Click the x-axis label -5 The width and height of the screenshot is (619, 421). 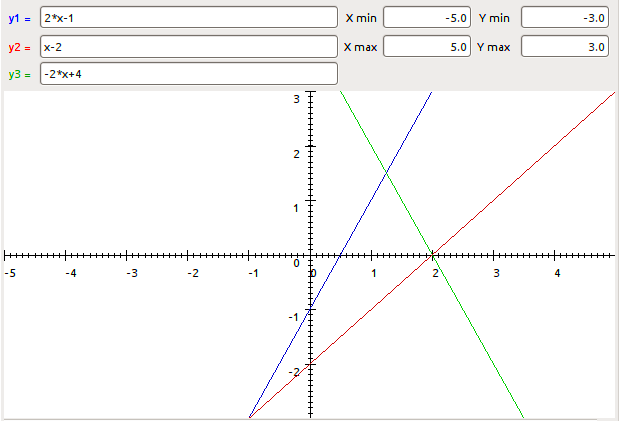point(10,273)
